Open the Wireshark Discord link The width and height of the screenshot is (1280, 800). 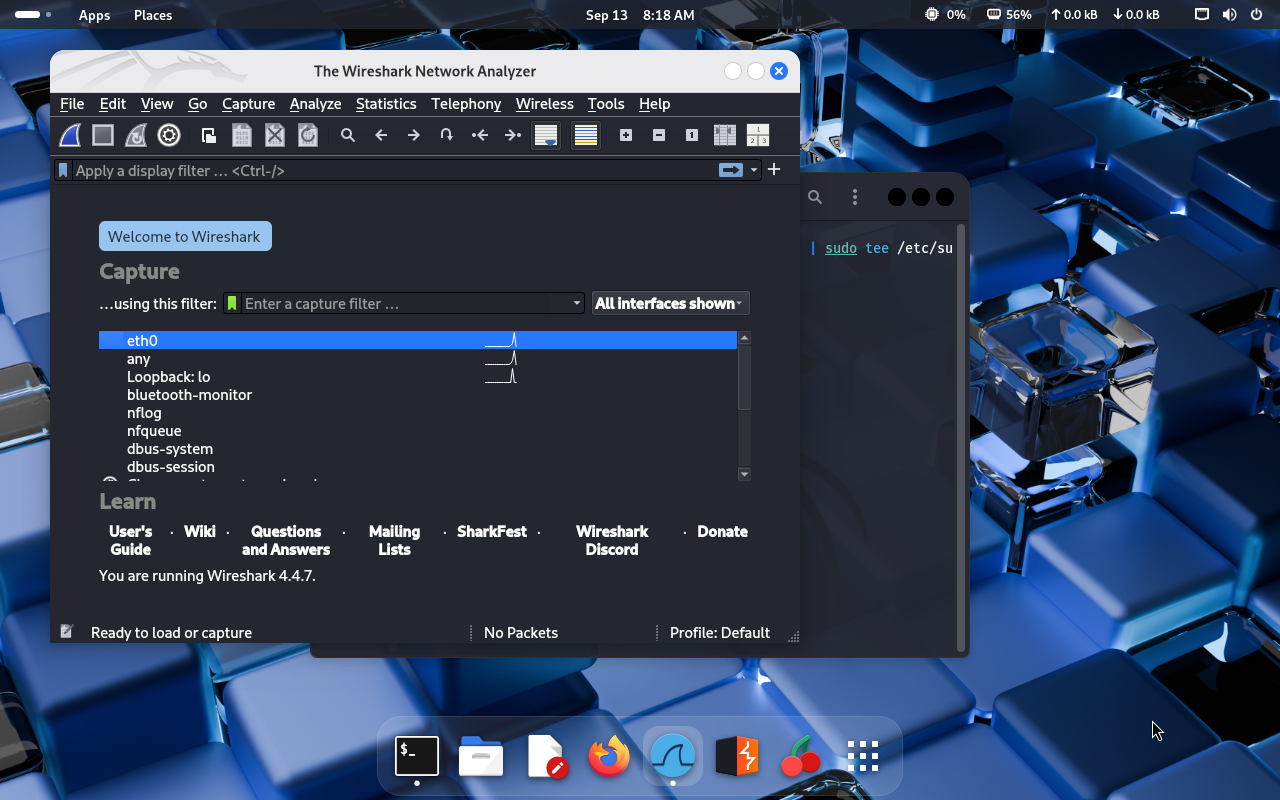[612, 540]
